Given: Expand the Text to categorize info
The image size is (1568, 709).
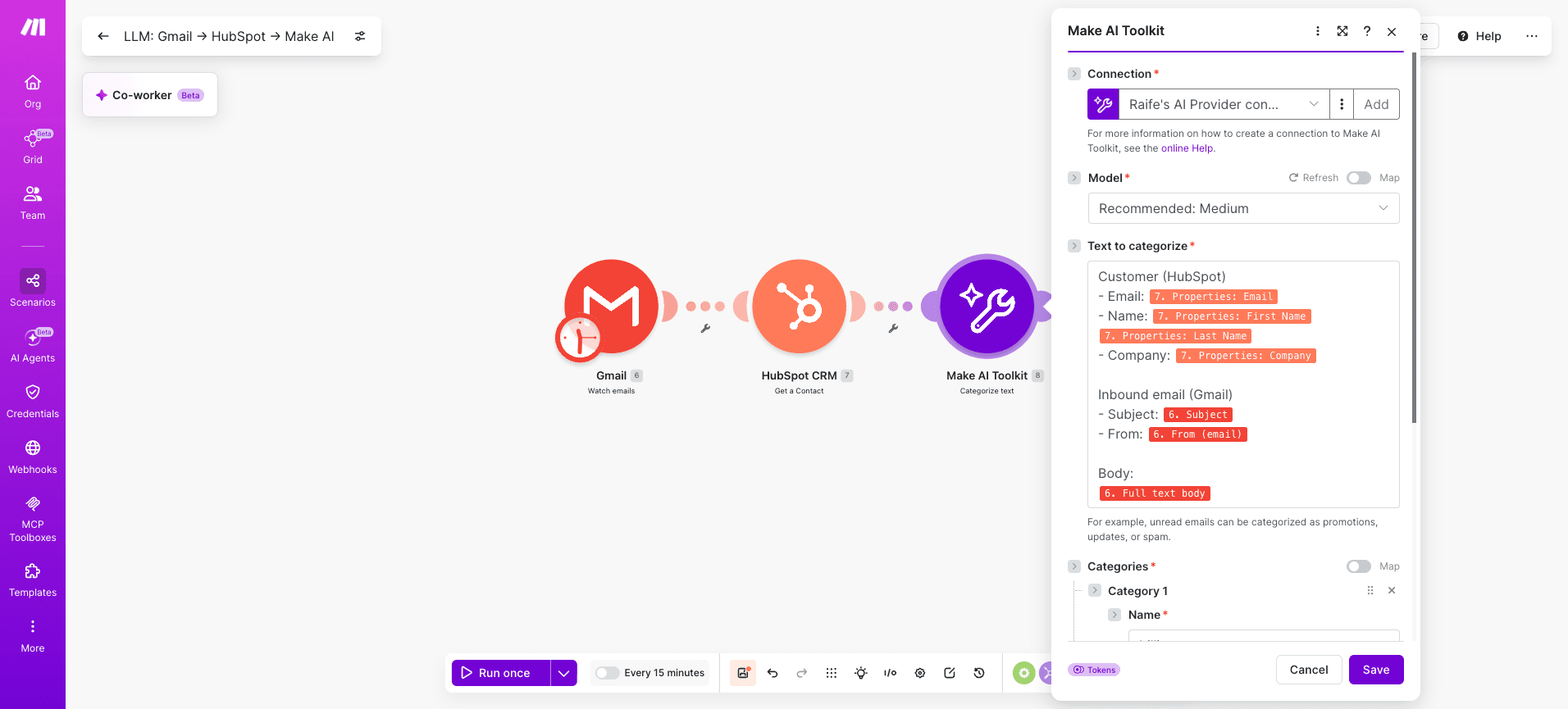Looking at the screenshot, I should click(1074, 246).
